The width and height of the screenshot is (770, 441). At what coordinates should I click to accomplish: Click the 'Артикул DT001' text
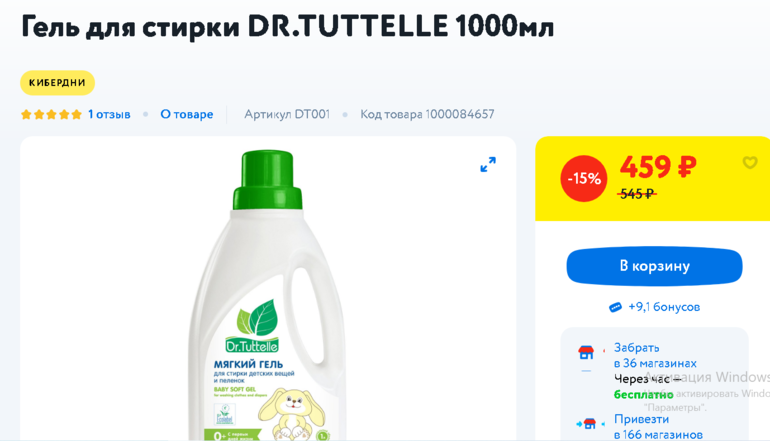tap(287, 114)
